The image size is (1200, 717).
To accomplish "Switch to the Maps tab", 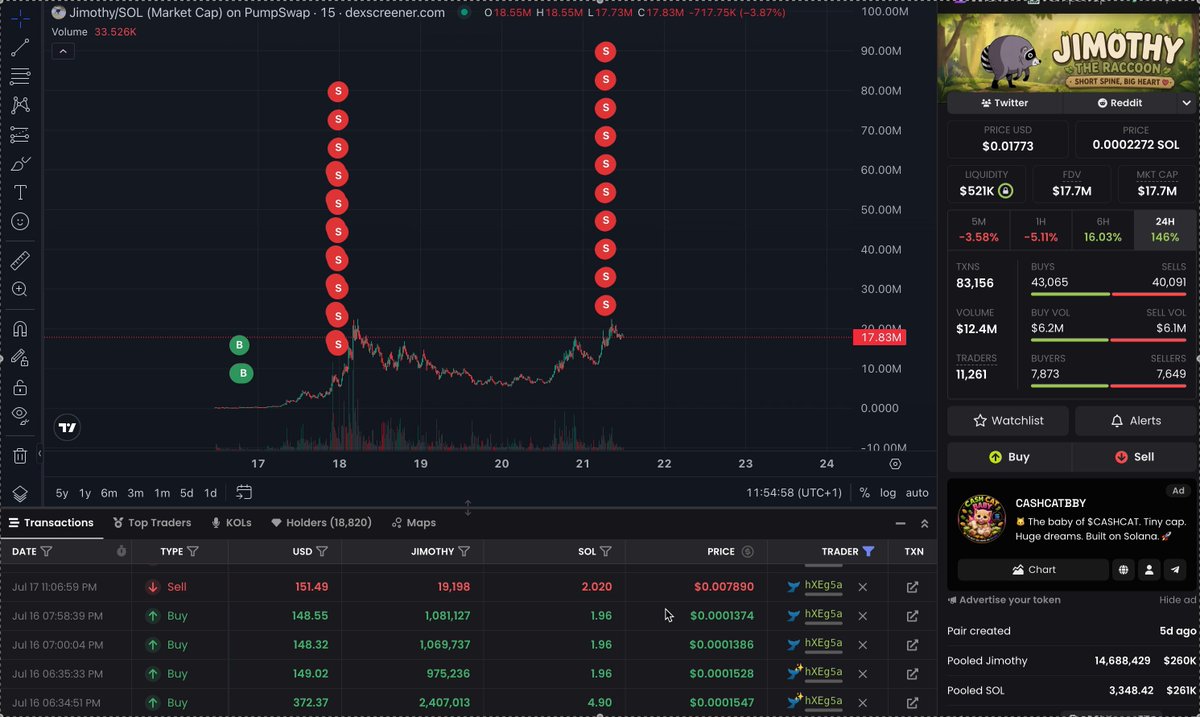I will (x=414, y=522).
